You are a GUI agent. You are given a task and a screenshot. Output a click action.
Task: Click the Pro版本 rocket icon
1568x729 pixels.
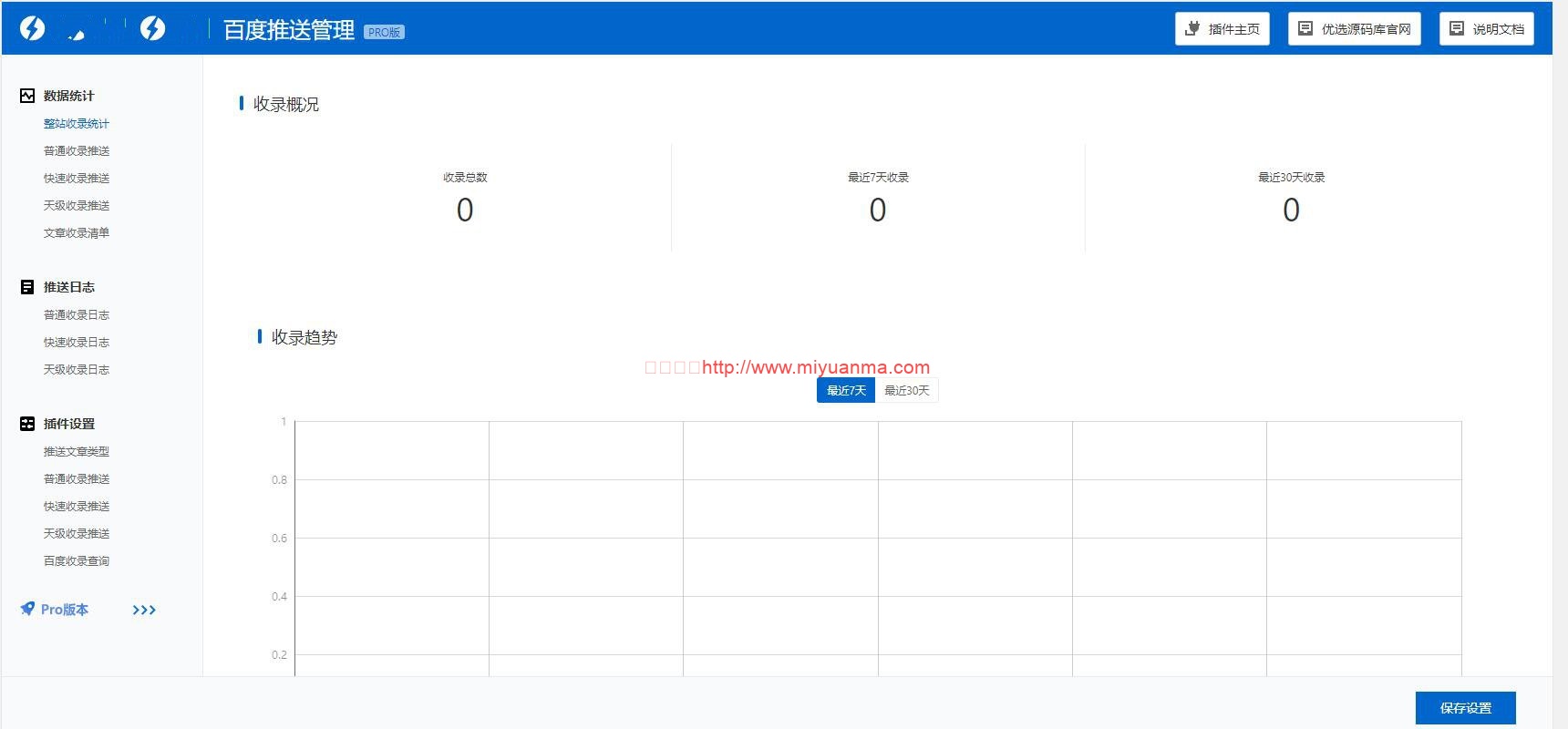pos(27,609)
